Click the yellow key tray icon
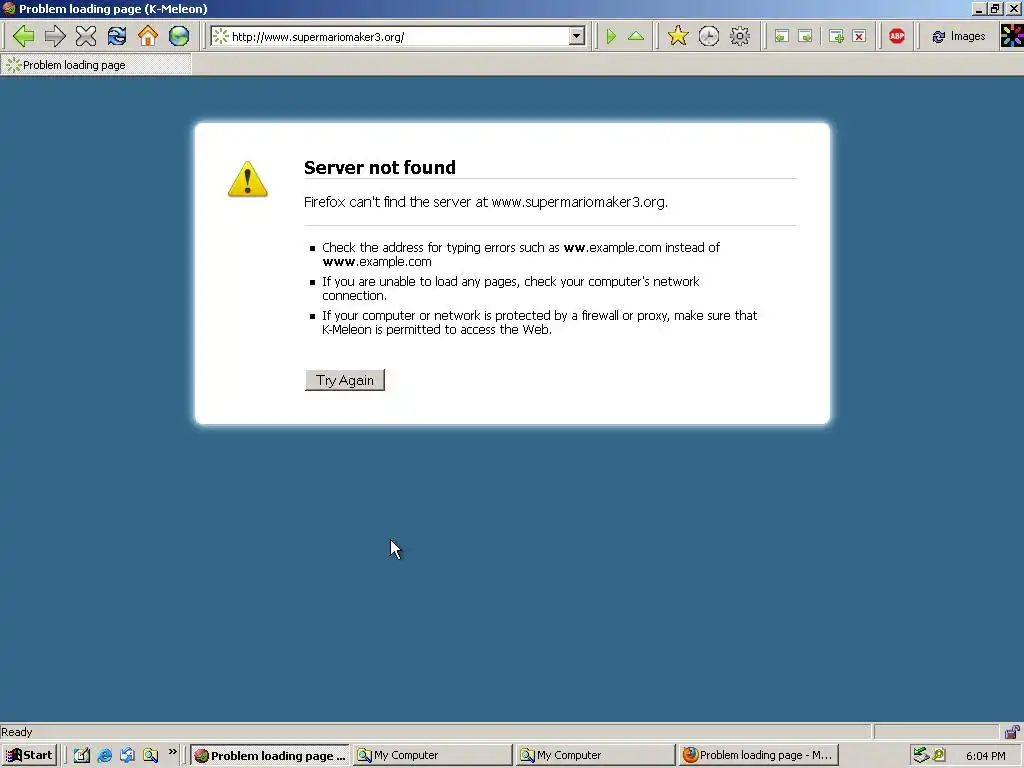 click(x=938, y=755)
